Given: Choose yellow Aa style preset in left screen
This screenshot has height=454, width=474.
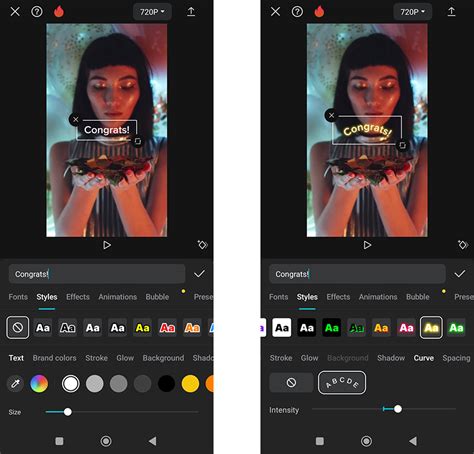Looking at the screenshot, I should click(143, 328).
